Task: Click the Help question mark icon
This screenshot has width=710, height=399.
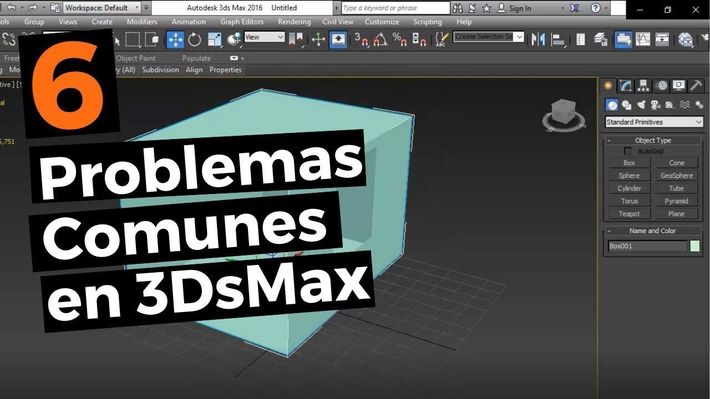Action: coord(596,8)
